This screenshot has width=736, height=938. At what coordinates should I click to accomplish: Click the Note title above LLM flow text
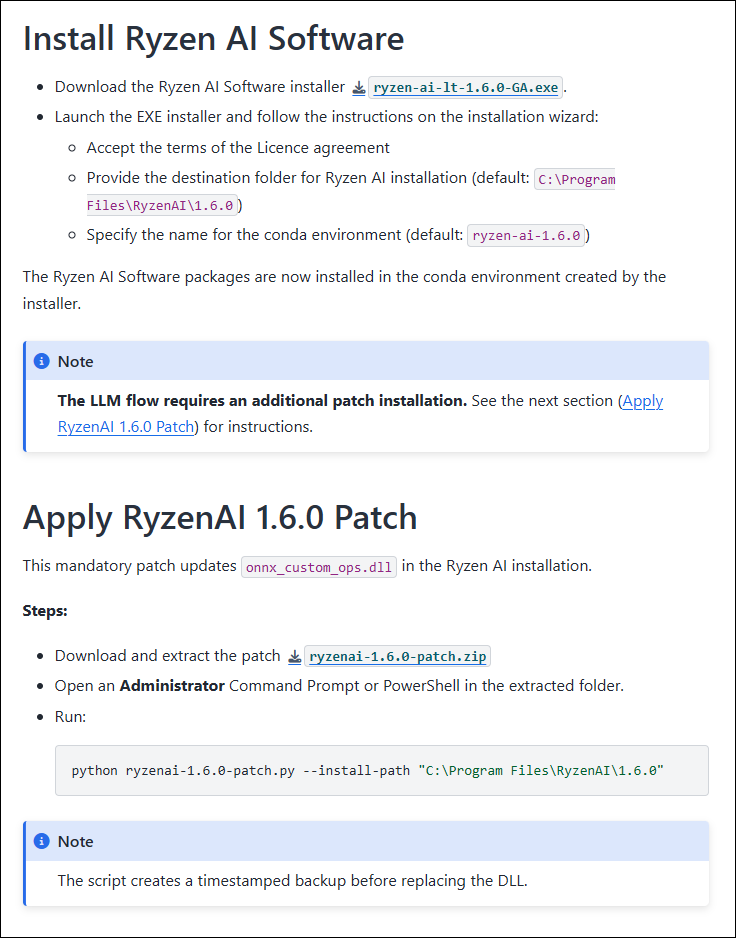click(x=76, y=361)
